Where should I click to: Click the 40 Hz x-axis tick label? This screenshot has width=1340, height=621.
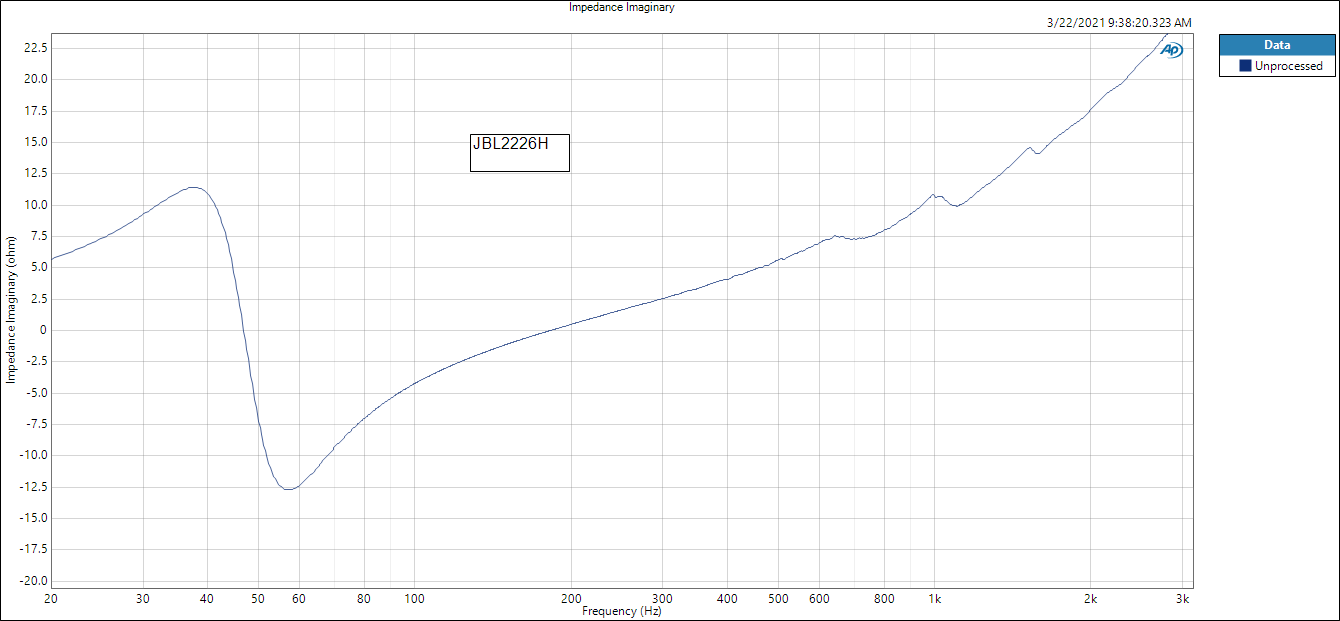pos(207,599)
